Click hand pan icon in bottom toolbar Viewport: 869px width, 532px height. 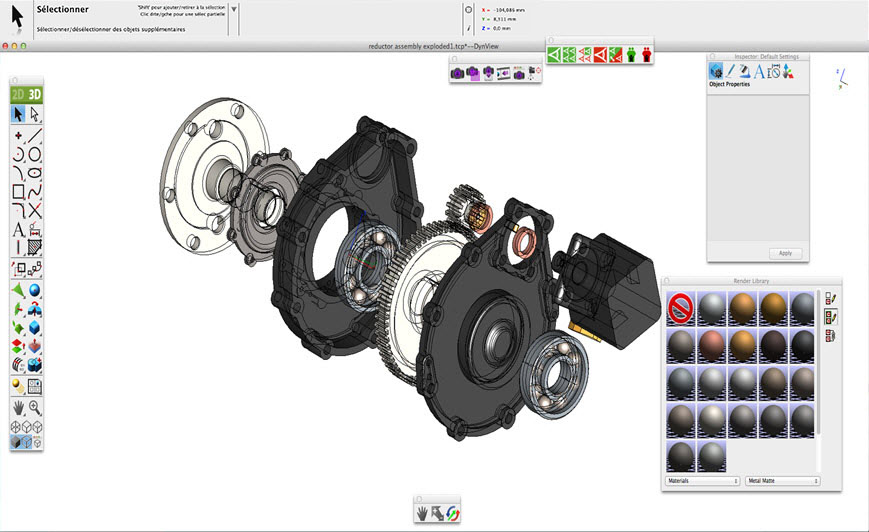point(422,514)
